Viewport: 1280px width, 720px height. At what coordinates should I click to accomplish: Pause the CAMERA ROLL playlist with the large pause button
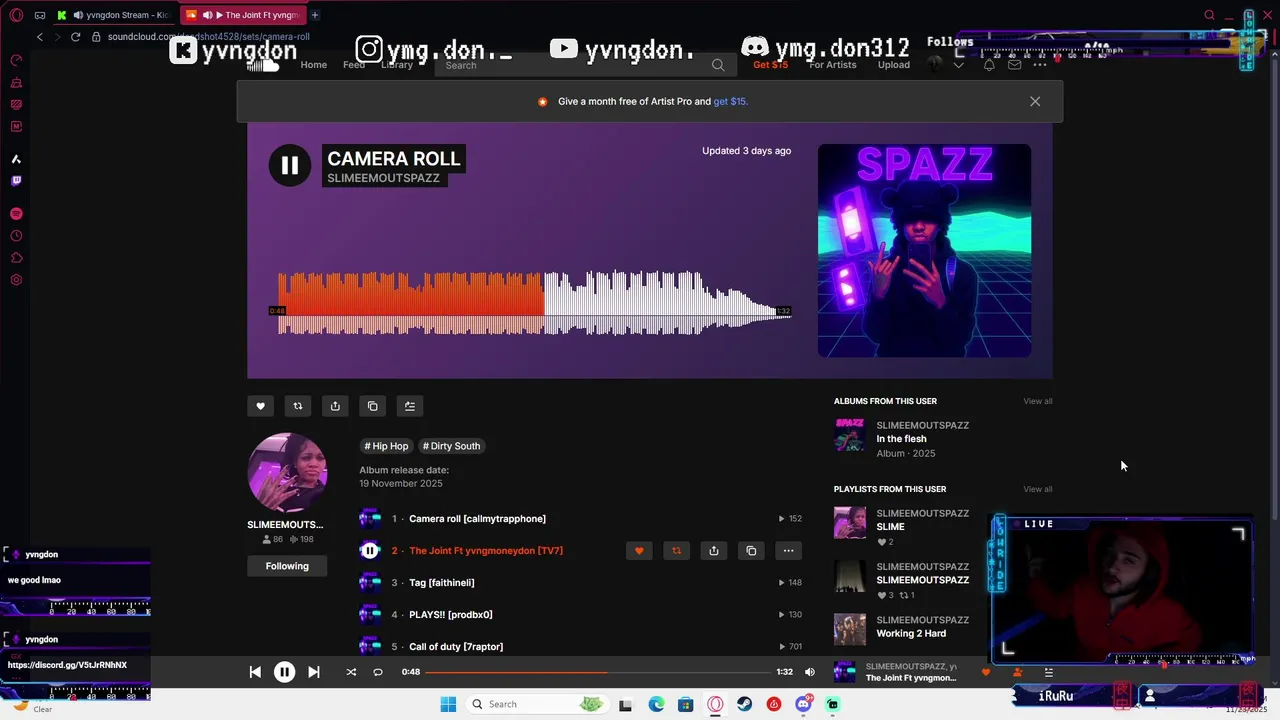pyautogui.click(x=289, y=166)
